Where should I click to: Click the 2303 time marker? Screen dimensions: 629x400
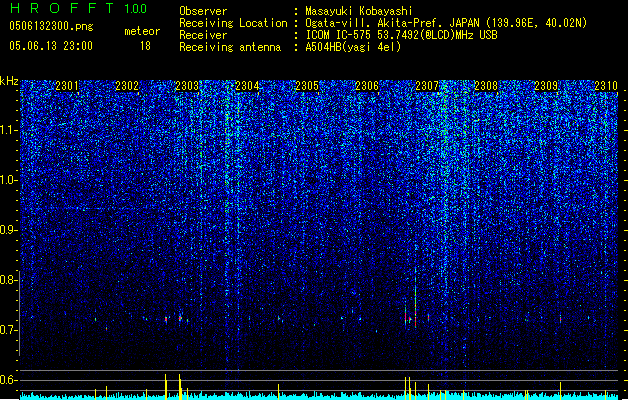click(x=187, y=86)
